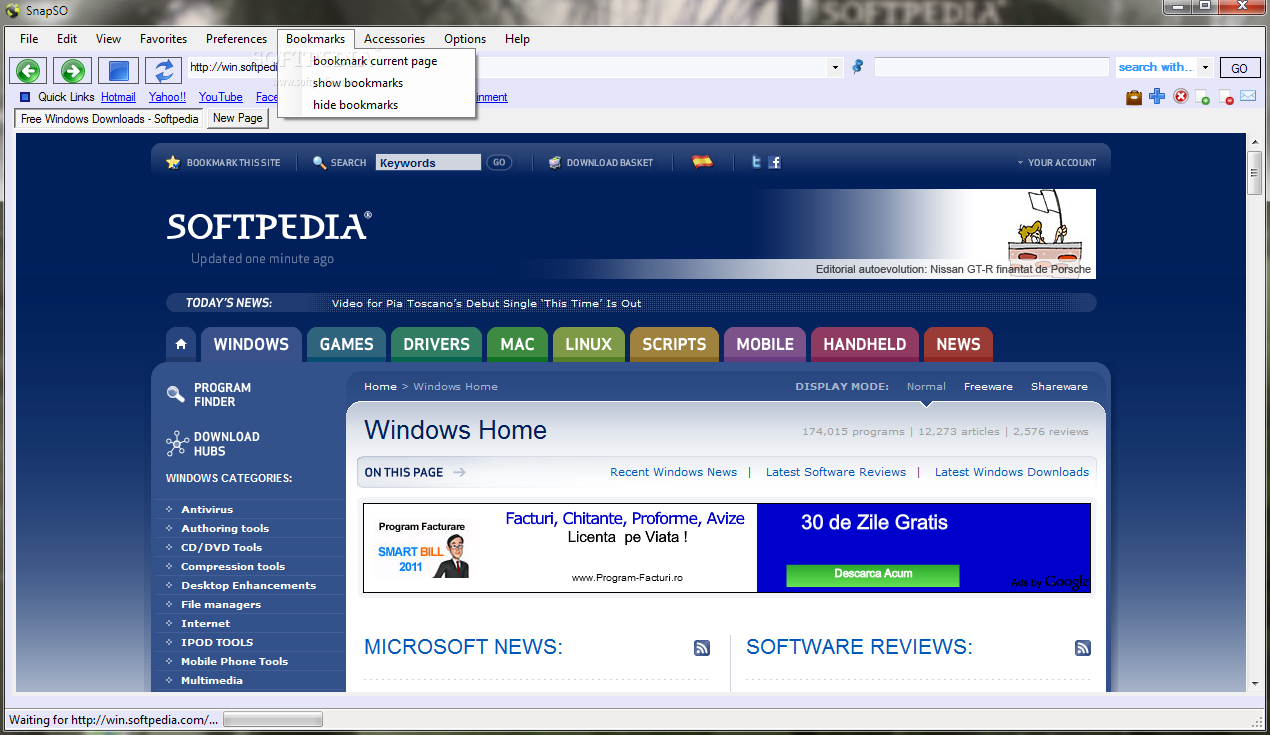Click the blue pushpin icon

pyautogui.click(x=857, y=67)
